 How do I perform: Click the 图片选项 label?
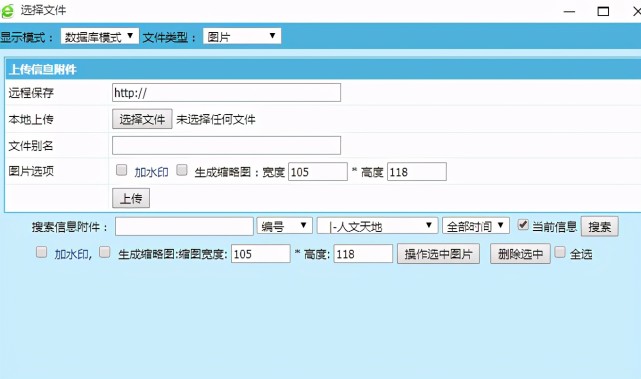31,171
